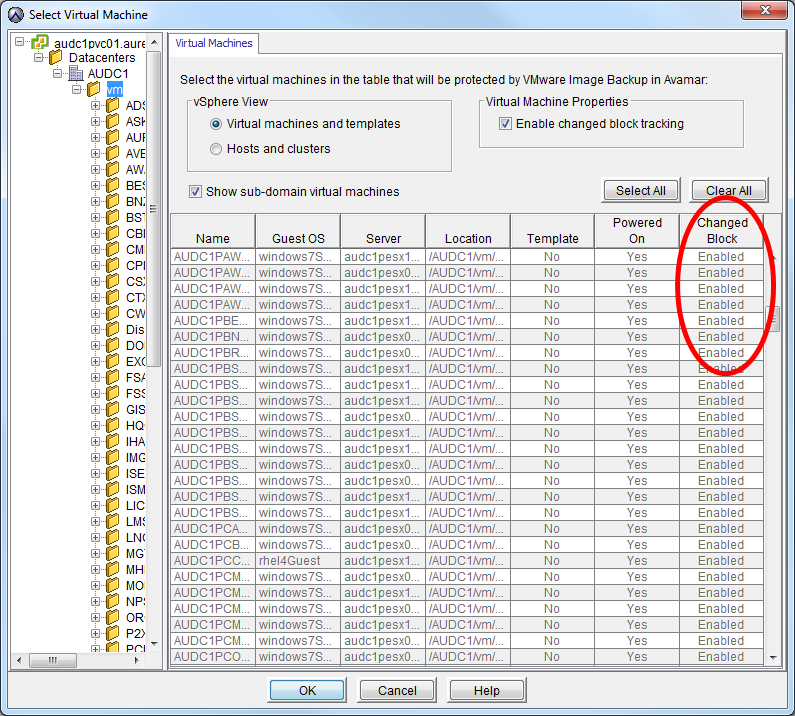This screenshot has height=716, width=795.
Task: Click the ADS folder icon
Action: [x=113, y=105]
